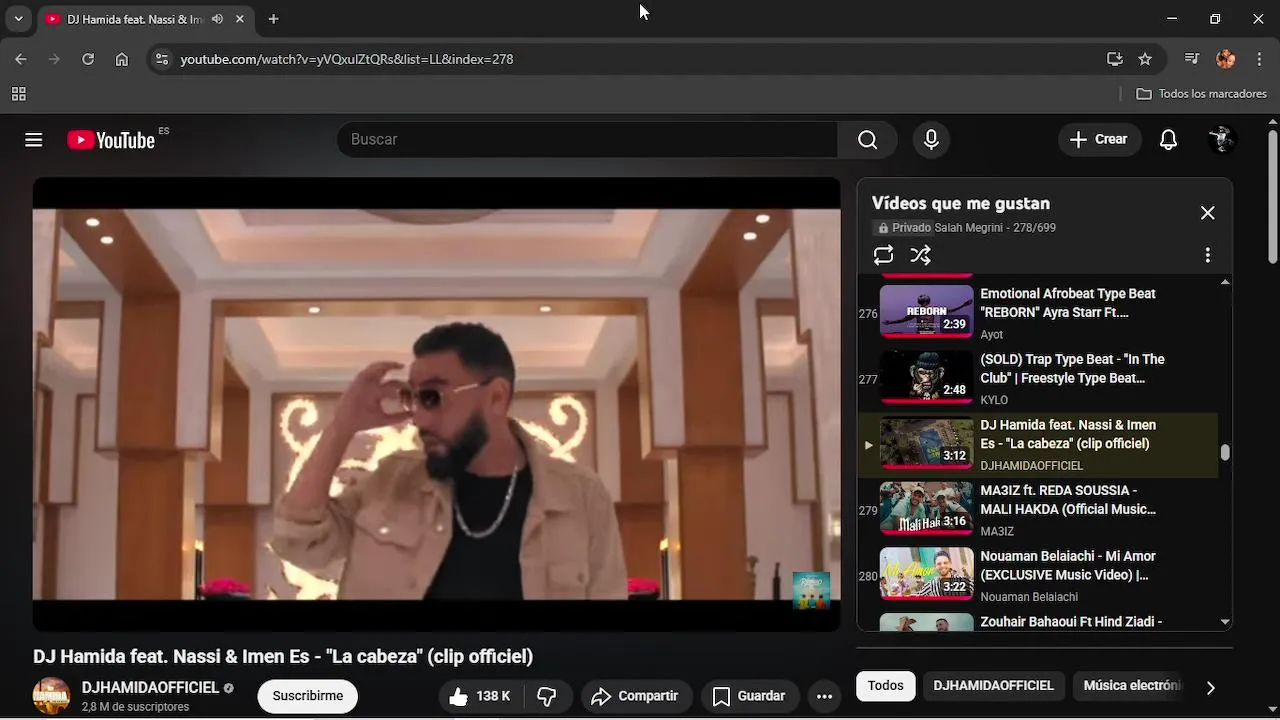
Task: Select the DJHAMIDAOFFICIEL filter chip
Action: 993,686
